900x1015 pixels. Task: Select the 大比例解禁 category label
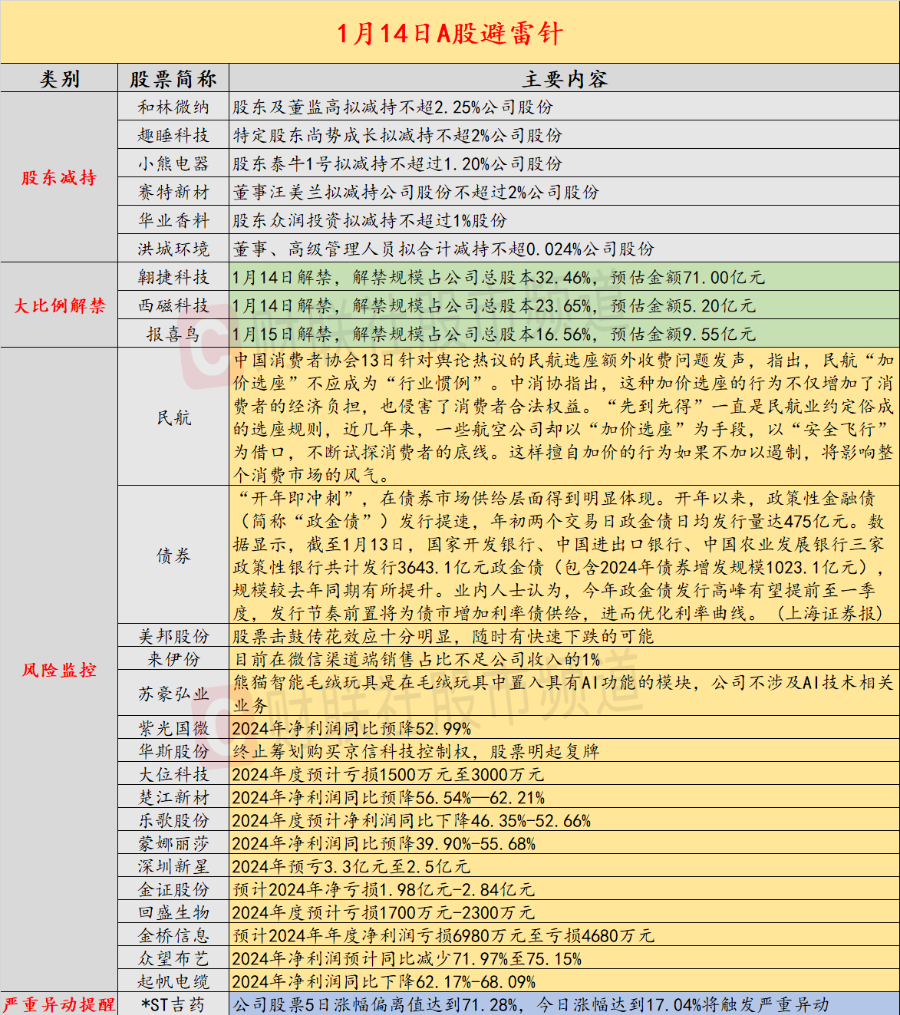point(57,303)
